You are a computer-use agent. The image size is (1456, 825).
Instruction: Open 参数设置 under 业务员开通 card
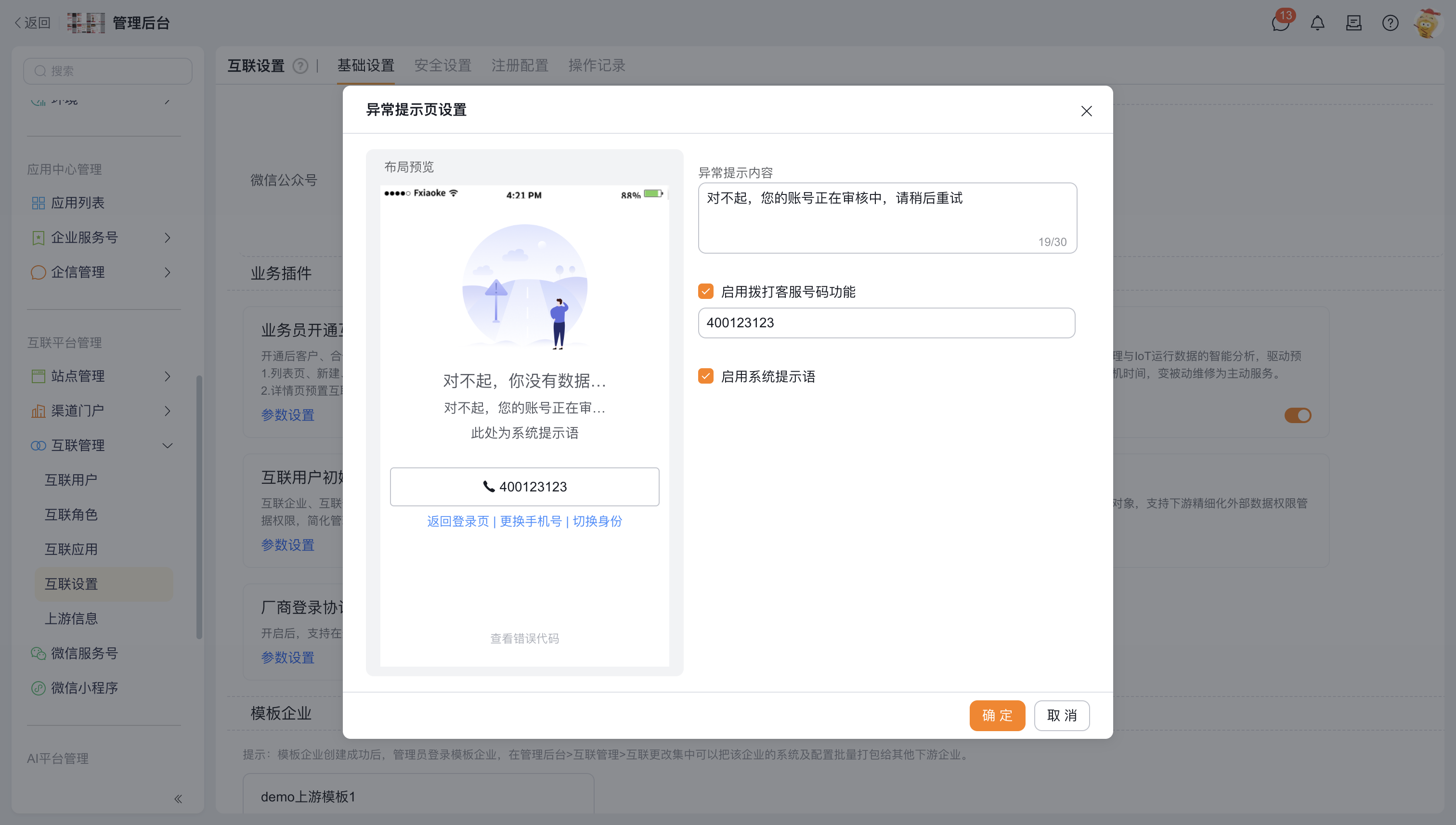(x=287, y=415)
